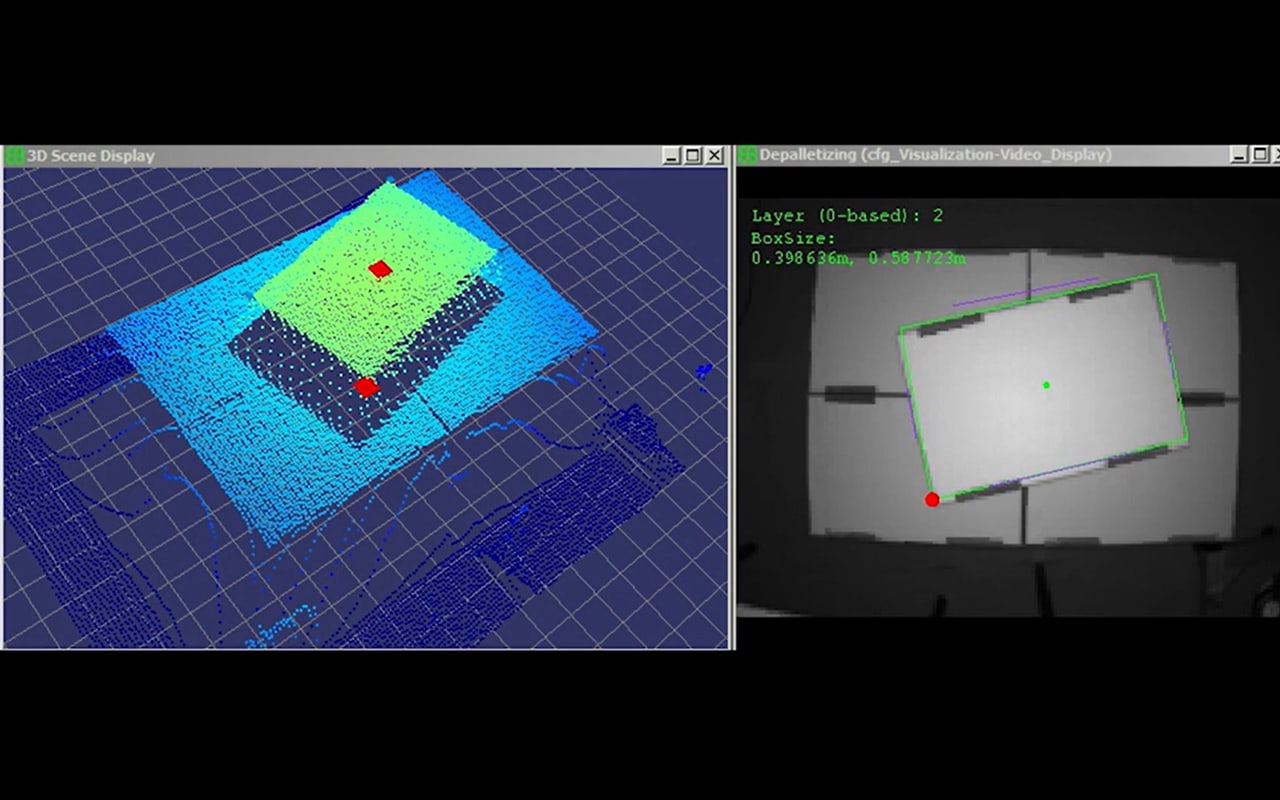Maximize the 3D Scene Display window
This screenshot has width=1280, height=800.
tap(693, 156)
